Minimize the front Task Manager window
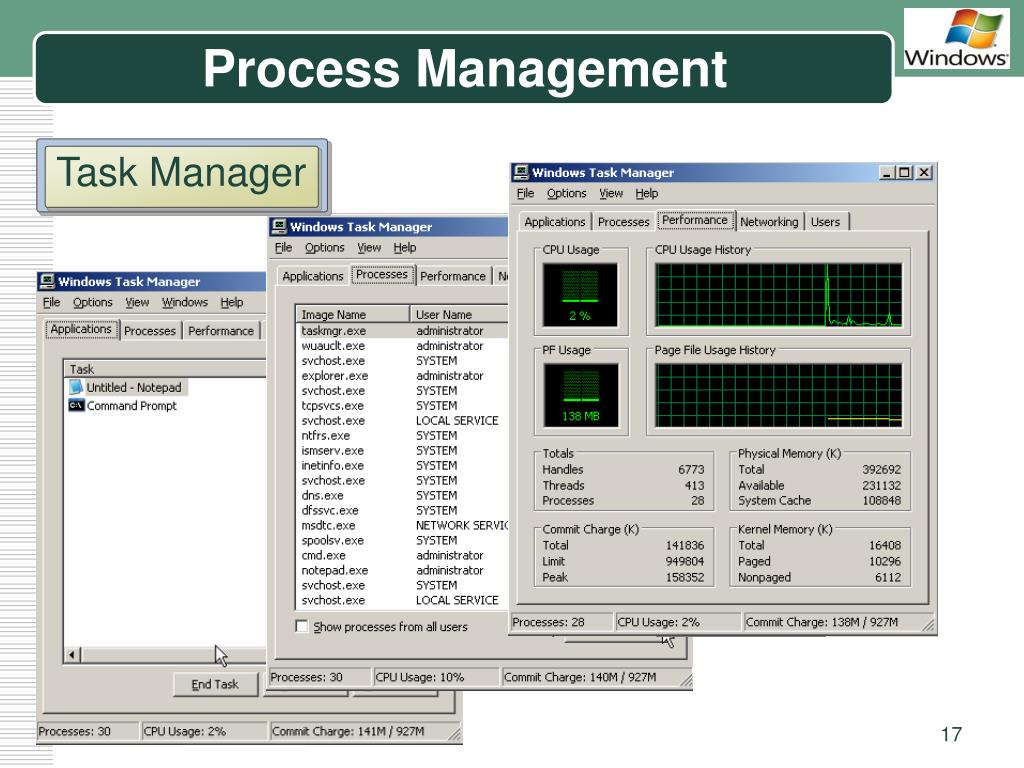The height and width of the screenshot is (768, 1024). click(x=886, y=172)
